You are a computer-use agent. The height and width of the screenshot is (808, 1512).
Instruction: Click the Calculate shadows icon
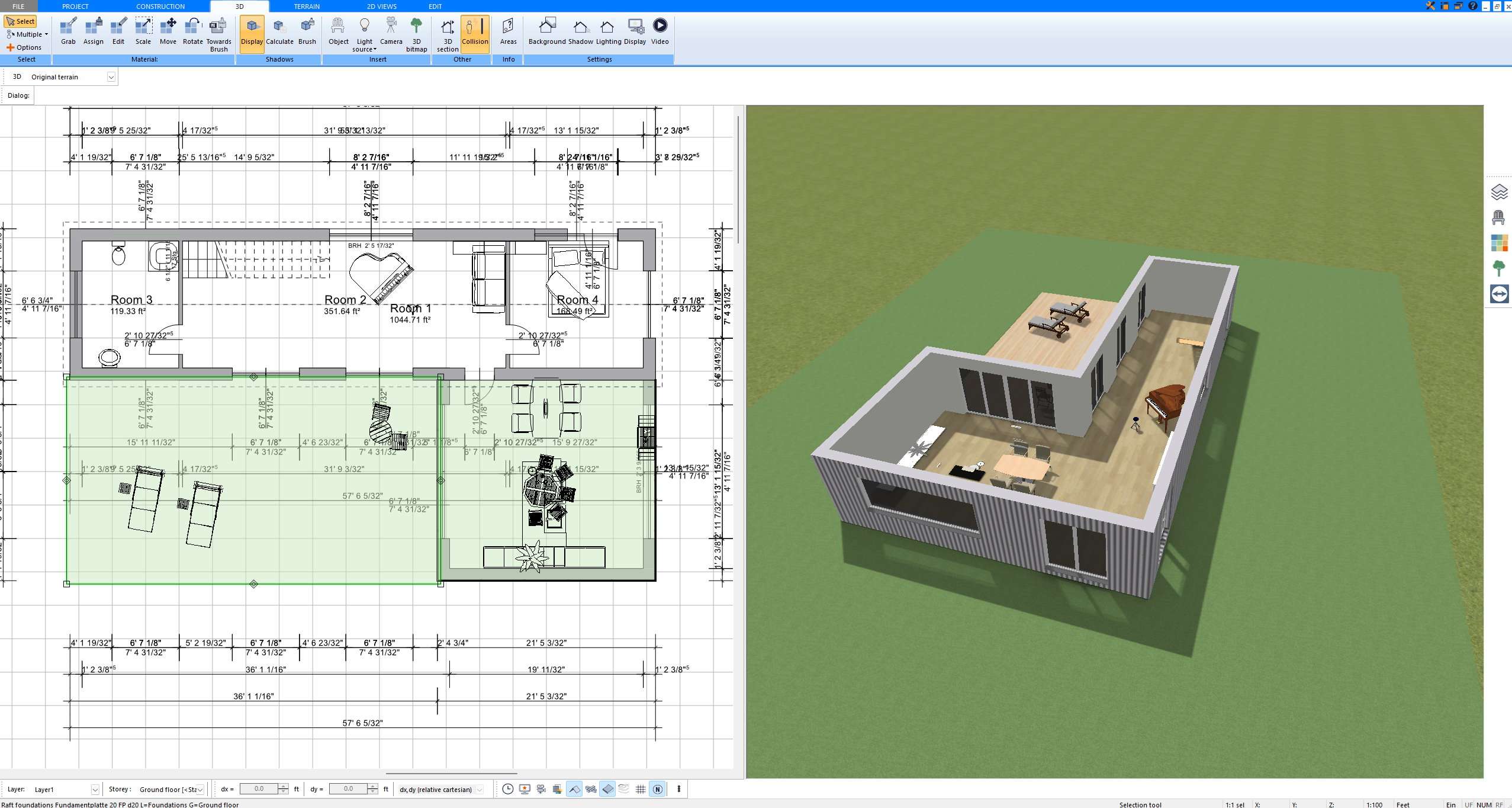coord(279,31)
